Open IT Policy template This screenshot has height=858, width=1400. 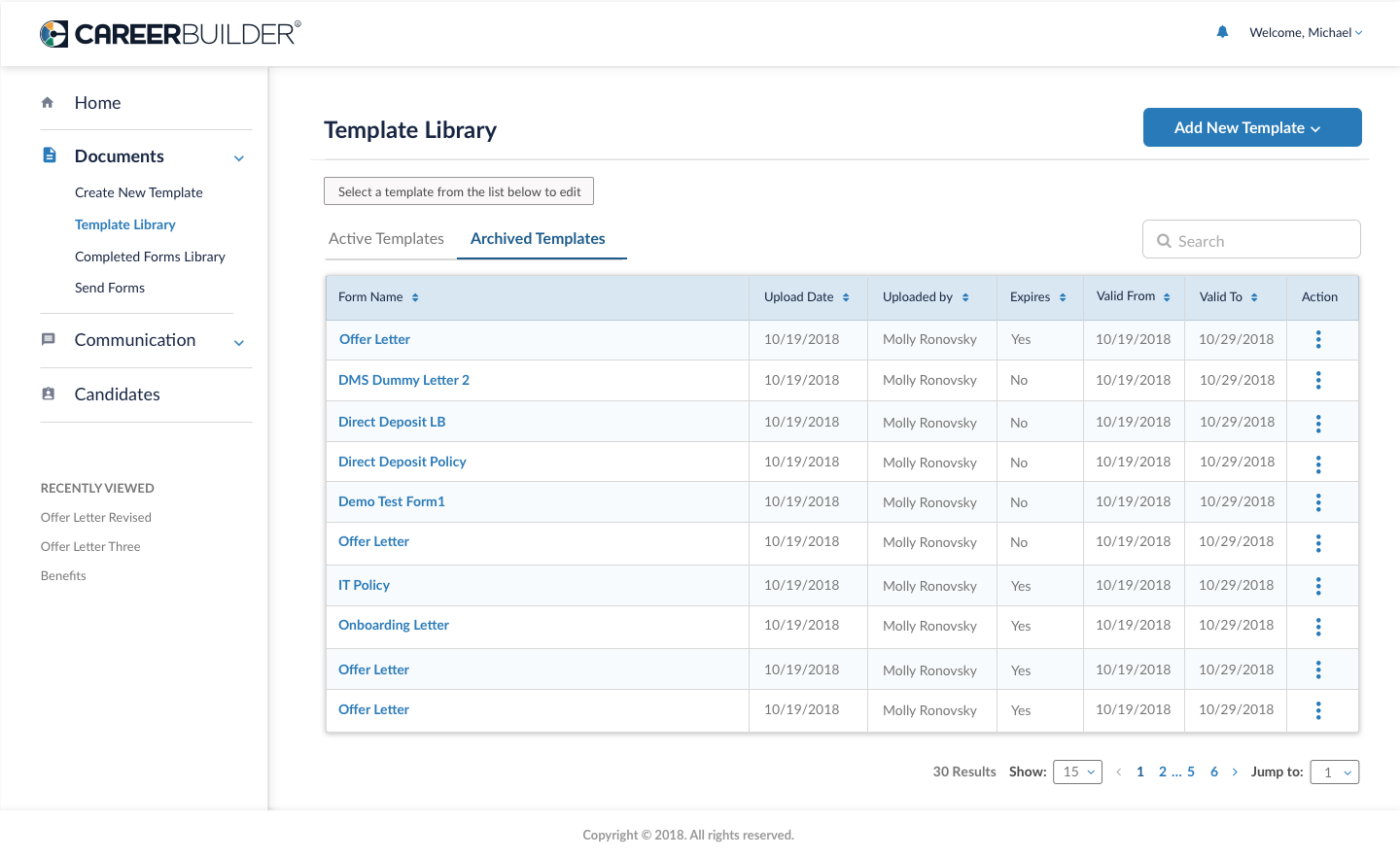(364, 585)
